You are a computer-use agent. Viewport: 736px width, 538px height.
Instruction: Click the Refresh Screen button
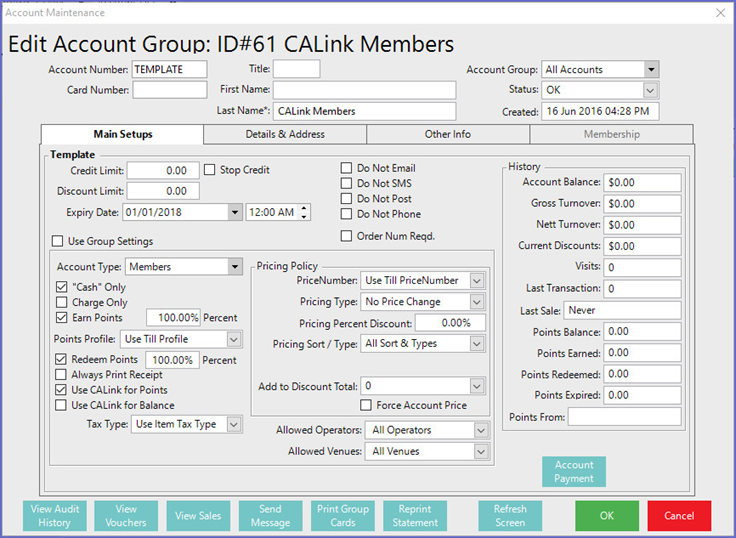click(510, 515)
